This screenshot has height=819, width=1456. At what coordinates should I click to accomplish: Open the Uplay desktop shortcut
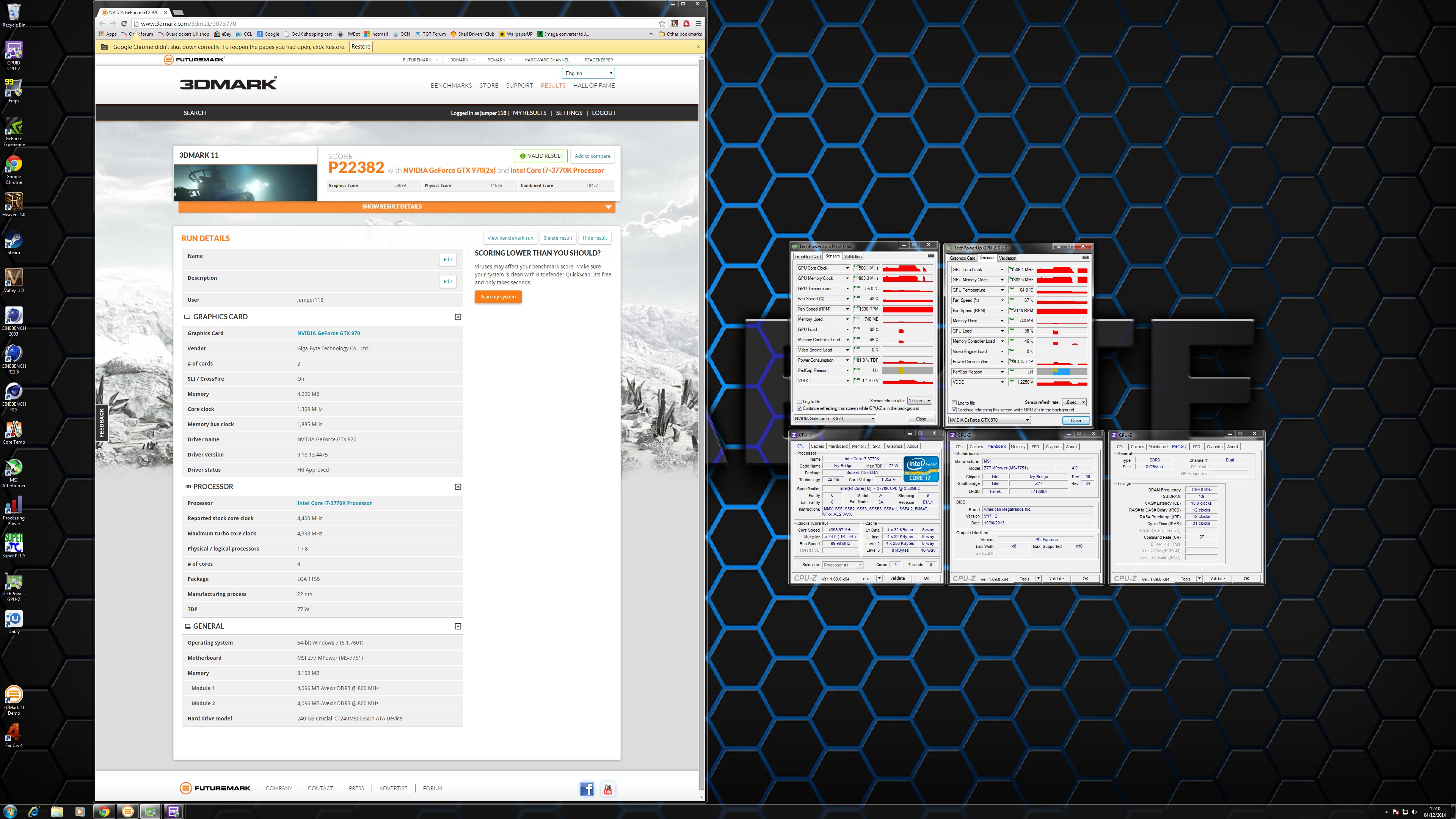tap(14, 622)
